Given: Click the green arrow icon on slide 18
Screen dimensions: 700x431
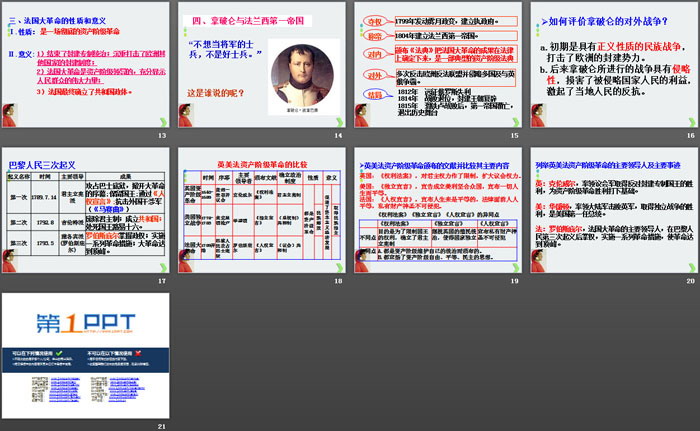Looking at the screenshot, I should point(340,268).
